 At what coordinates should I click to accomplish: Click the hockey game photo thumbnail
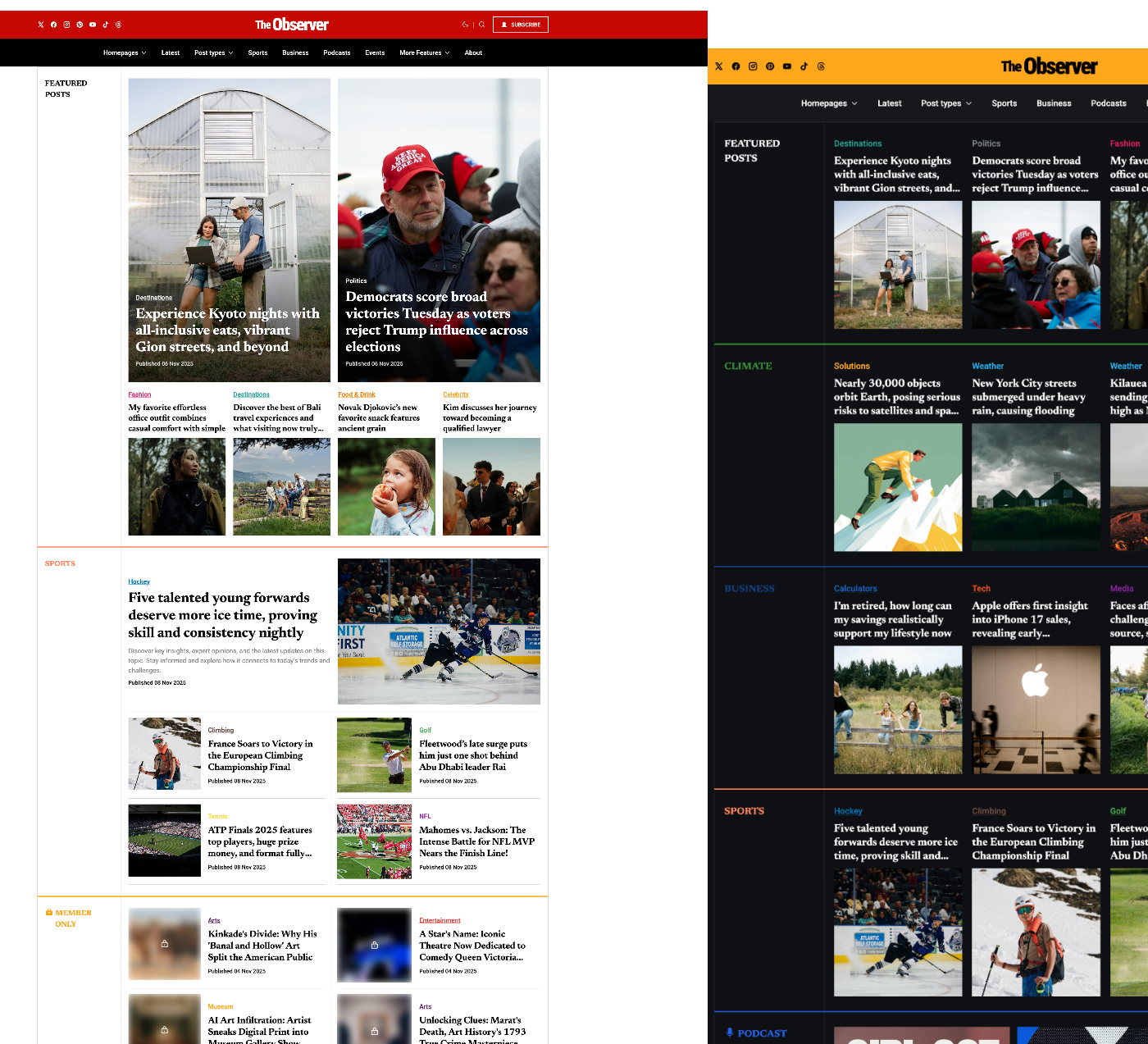point(439,631)
